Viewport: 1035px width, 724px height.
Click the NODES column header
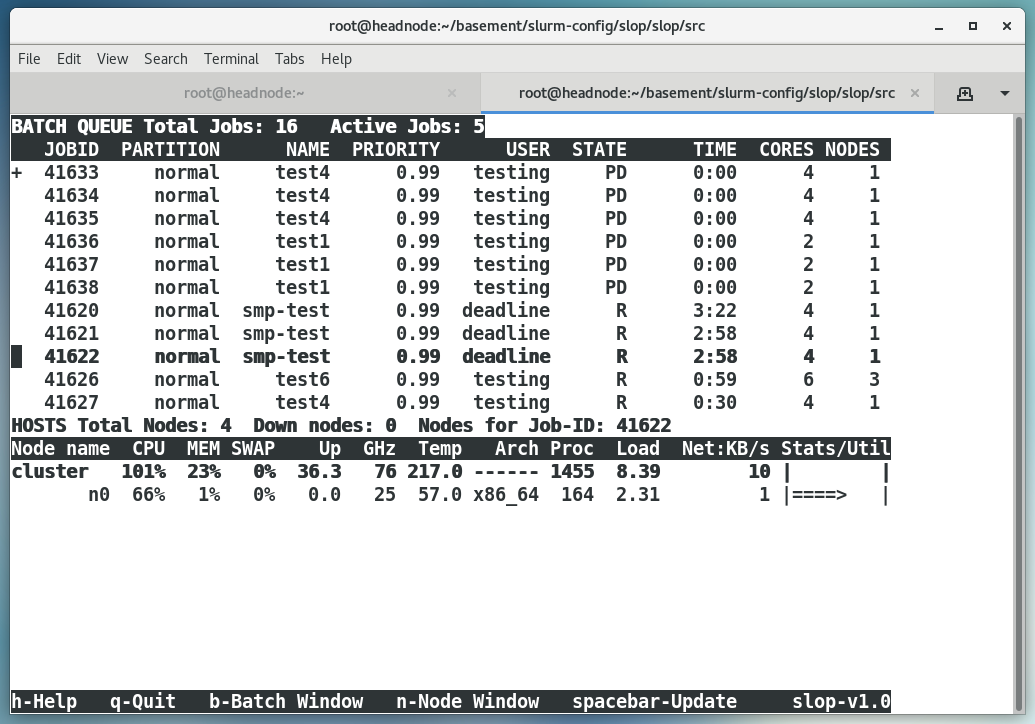(x=852, y=150)
